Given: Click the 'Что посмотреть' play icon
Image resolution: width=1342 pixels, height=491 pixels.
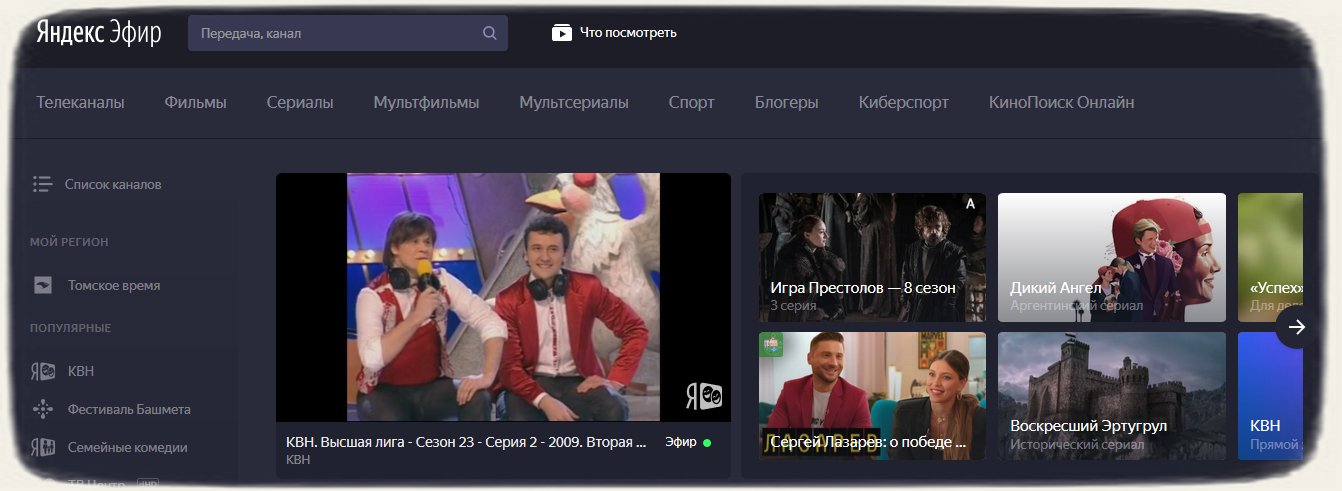Looking at the screenshot, I should (x=562, y=33).
